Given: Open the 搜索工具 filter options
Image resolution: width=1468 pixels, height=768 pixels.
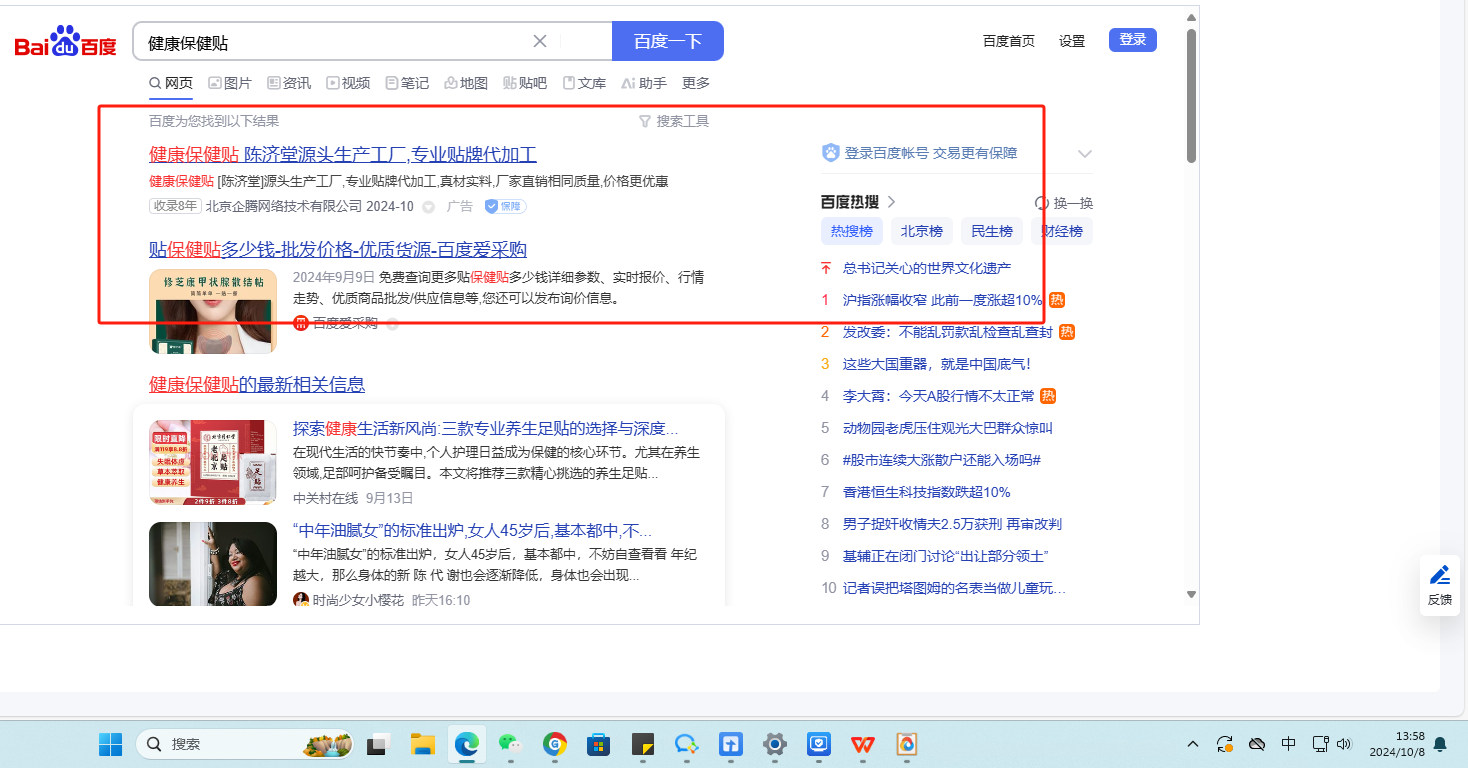Looking at the screenshot, I should click(x=674, y=121).
